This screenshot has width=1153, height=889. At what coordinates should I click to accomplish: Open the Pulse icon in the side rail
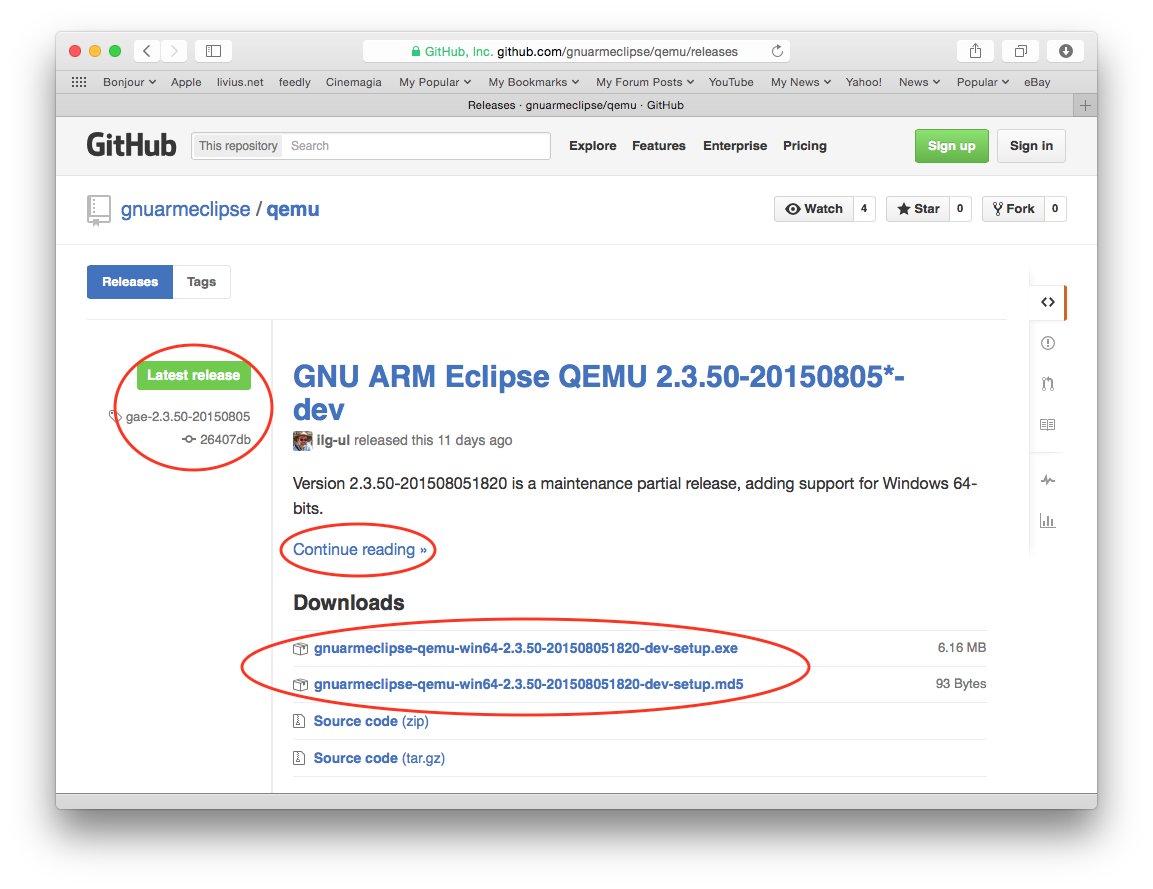1048,480
